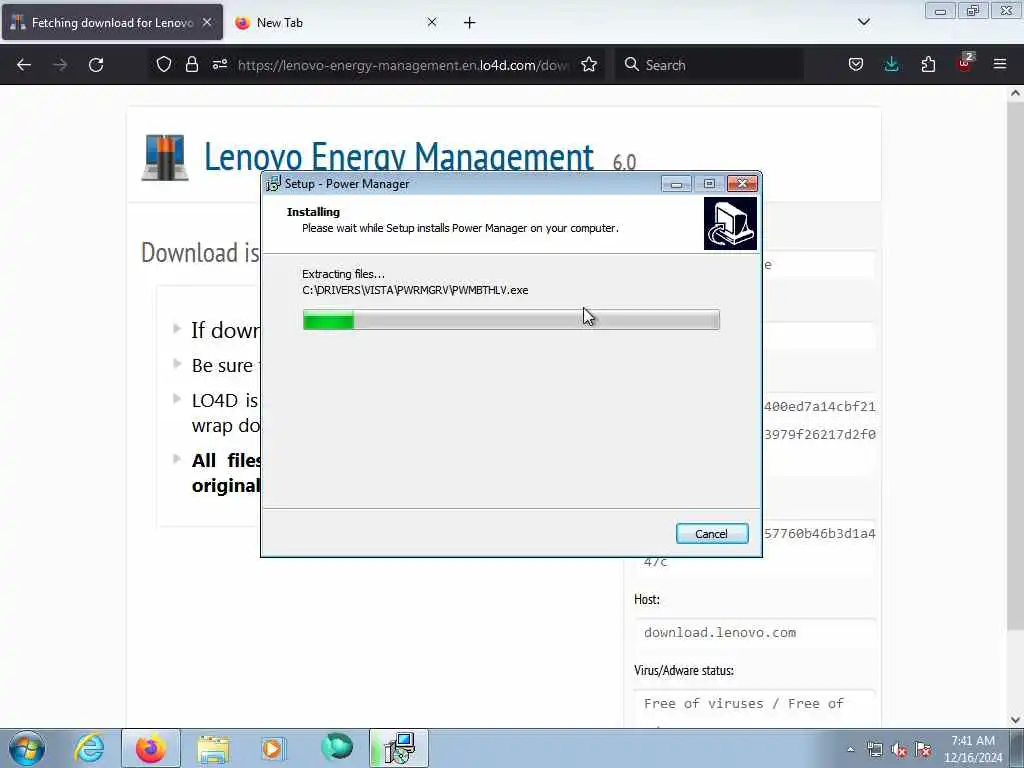1024x768 pixels.
Task: Click the installer progress bar
Action: pos(511,319)
